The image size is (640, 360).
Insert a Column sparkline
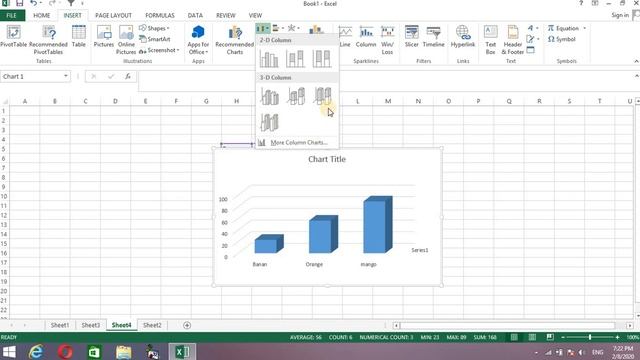click(366, 37)
